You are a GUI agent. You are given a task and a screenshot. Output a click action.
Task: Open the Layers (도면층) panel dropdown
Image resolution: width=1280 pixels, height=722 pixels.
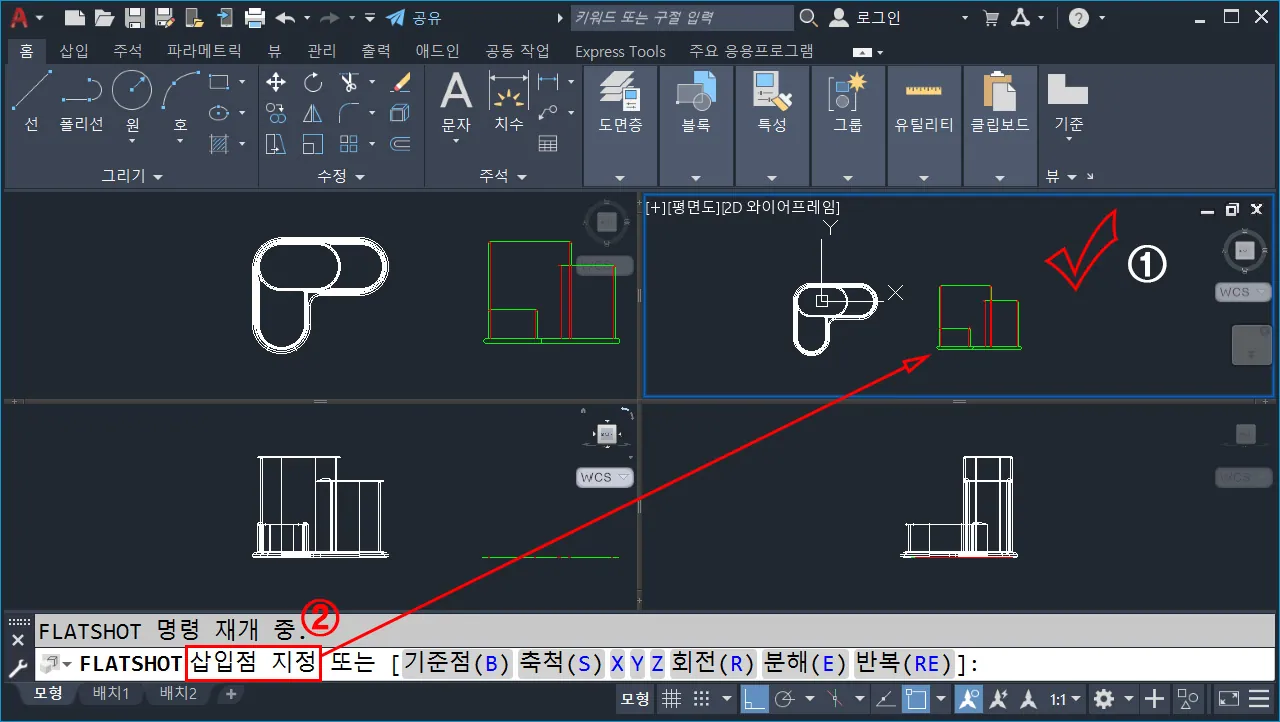(x=620, y=178)
